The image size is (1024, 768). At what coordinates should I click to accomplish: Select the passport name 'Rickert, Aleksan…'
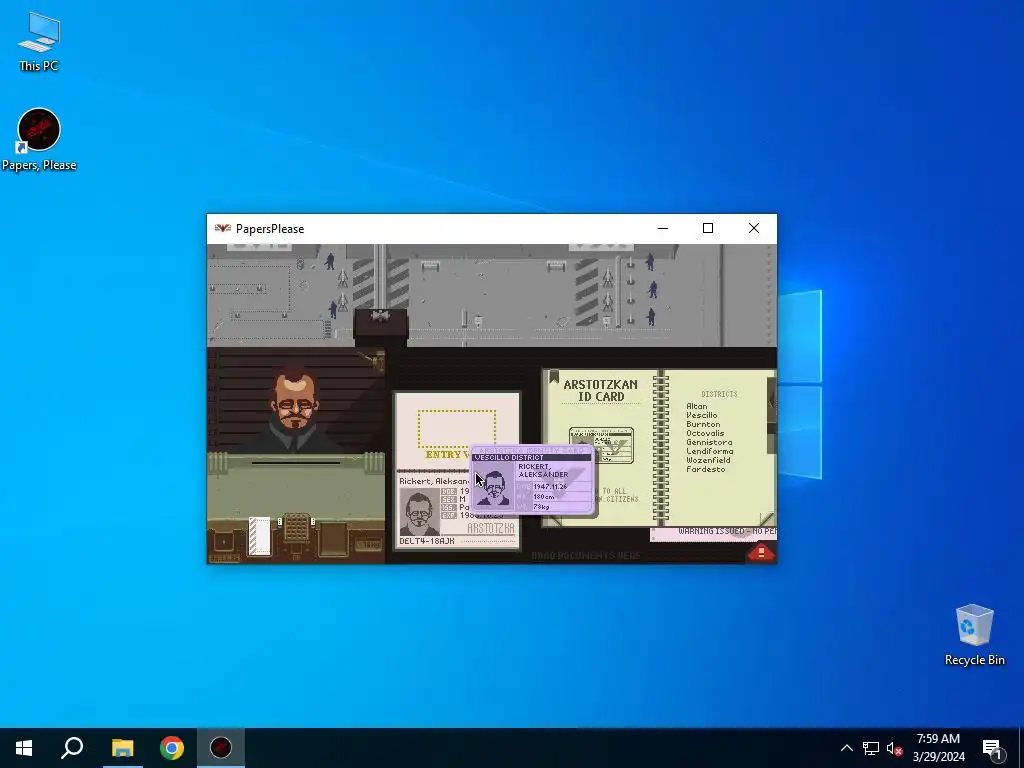click(435, 481)
